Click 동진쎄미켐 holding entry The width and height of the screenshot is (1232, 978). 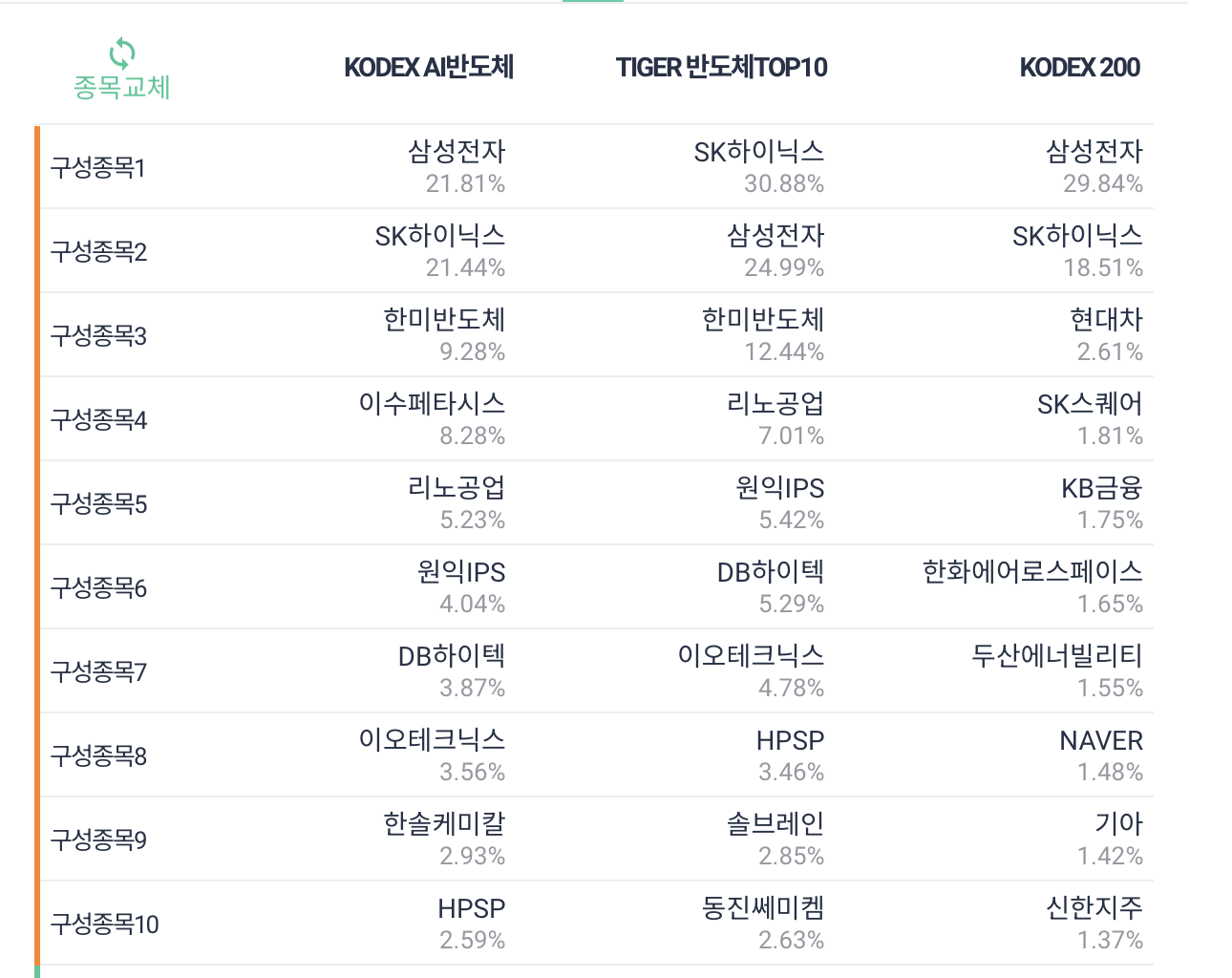pyautogui.click(x=762, y=908)
